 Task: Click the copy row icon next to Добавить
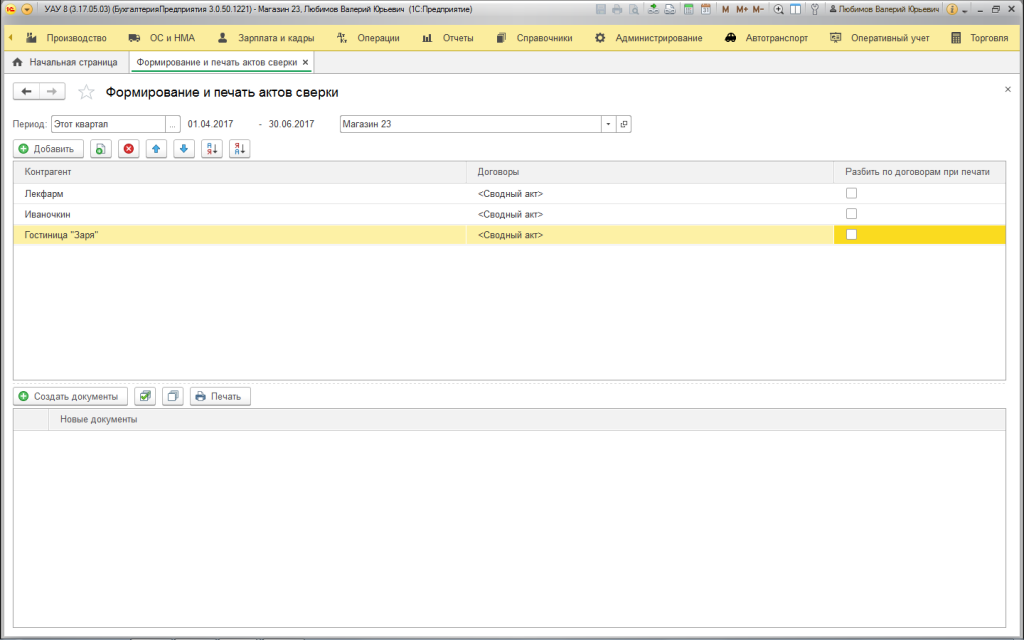click(101, 149)
